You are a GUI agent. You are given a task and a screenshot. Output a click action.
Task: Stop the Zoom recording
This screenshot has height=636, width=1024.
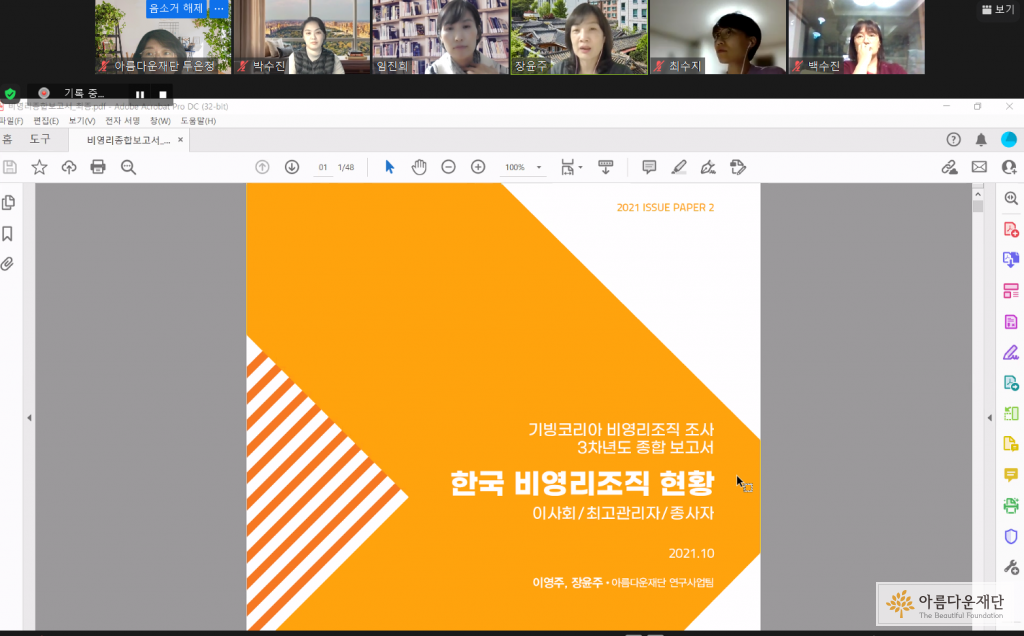(163, 94)
